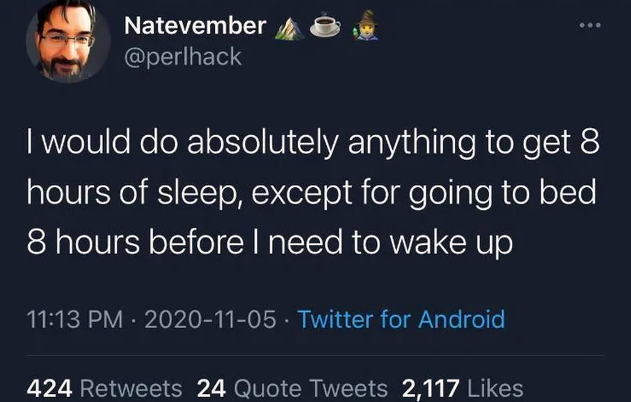Click the @perlhack handle
Screen dimensions: 631x402
[x=183, y=56]
